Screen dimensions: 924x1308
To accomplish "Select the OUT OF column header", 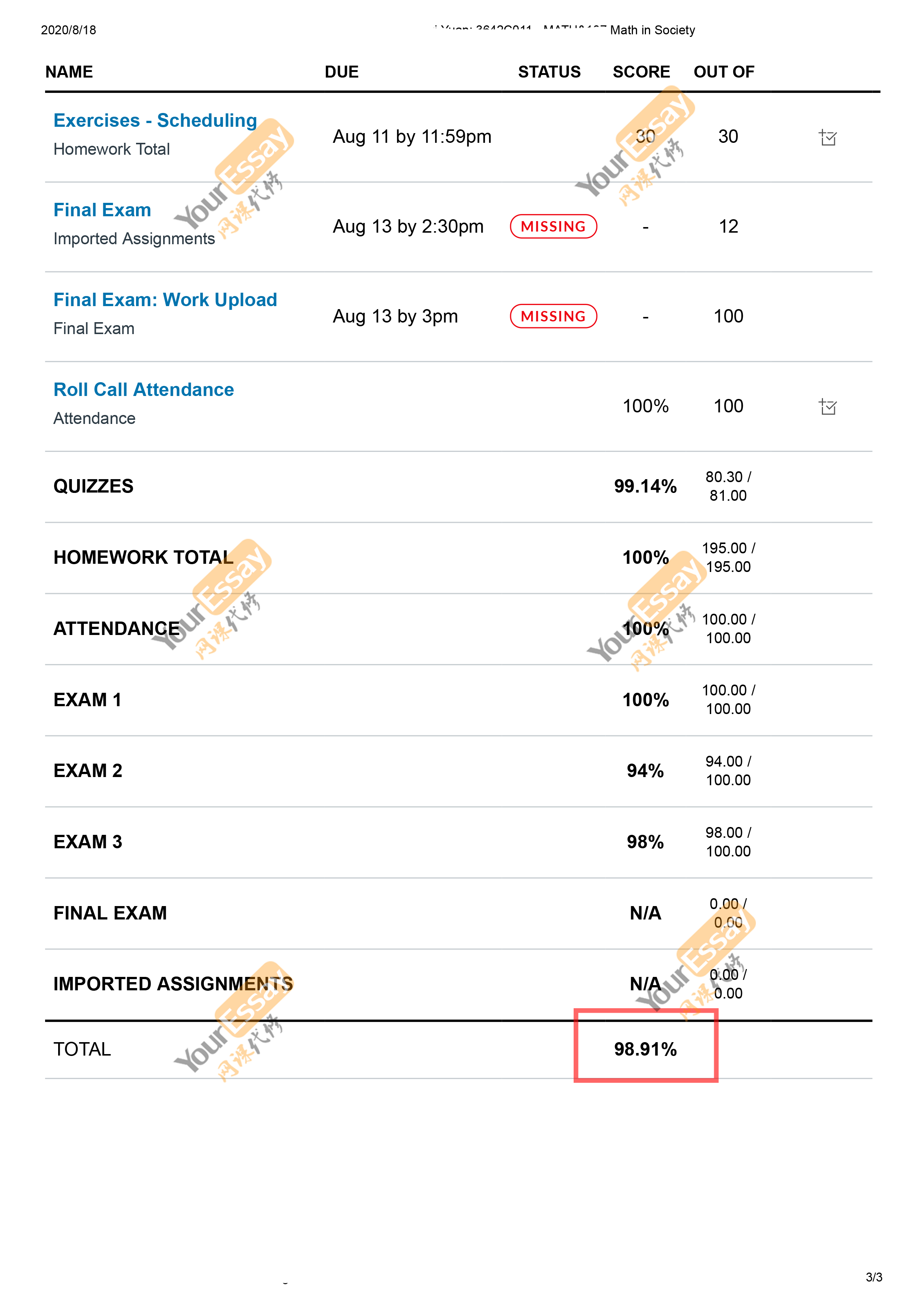I will [723, 72].
